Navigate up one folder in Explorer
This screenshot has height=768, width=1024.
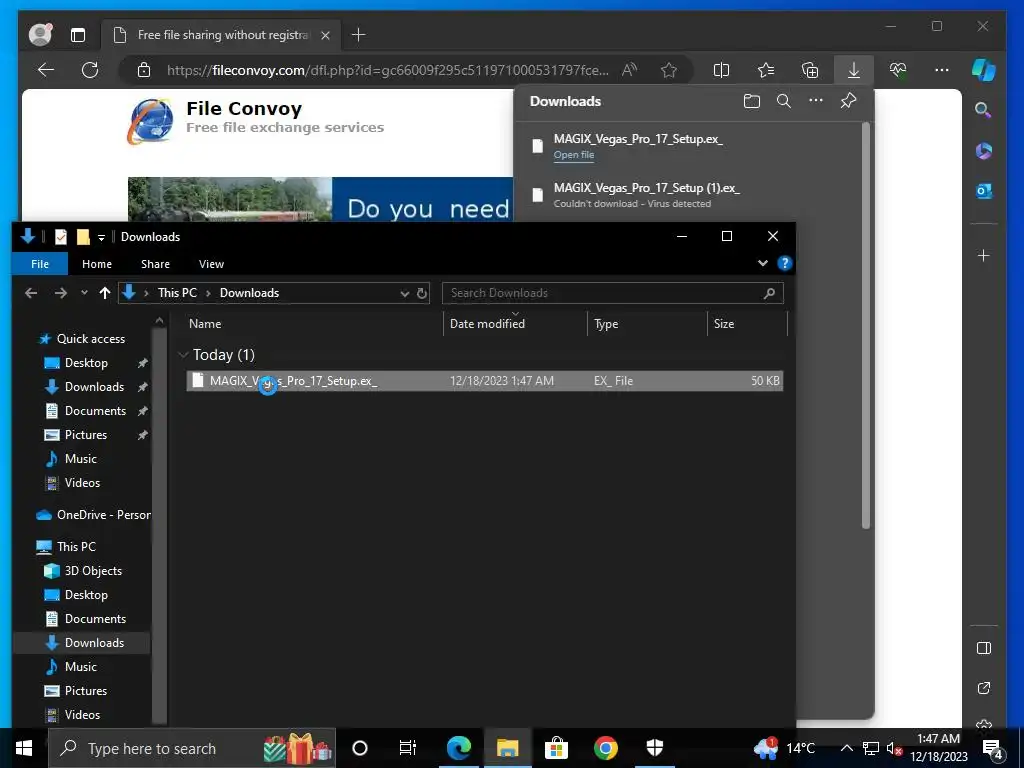pyautogui.click(x=104, y=293)
